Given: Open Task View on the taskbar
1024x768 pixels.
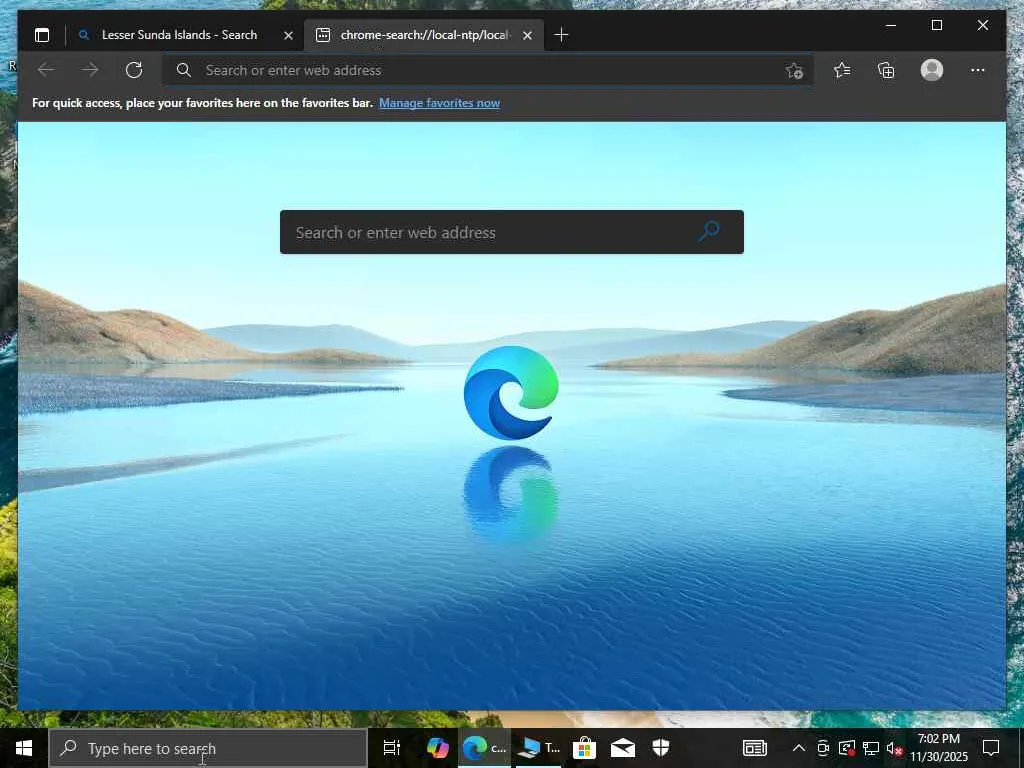Looking at the screenshot, I should click(392, 748).
